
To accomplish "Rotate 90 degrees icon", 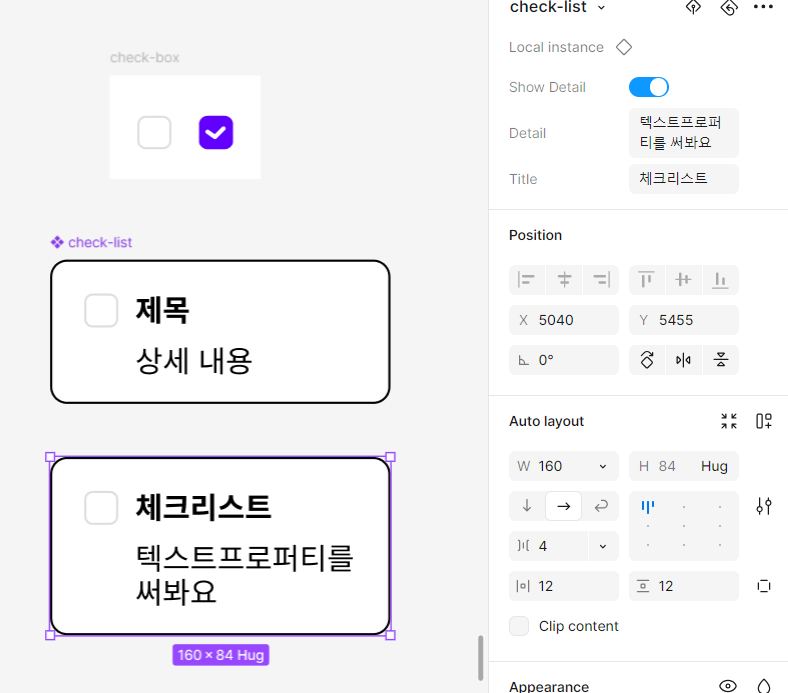I will (x=647, y=360).
